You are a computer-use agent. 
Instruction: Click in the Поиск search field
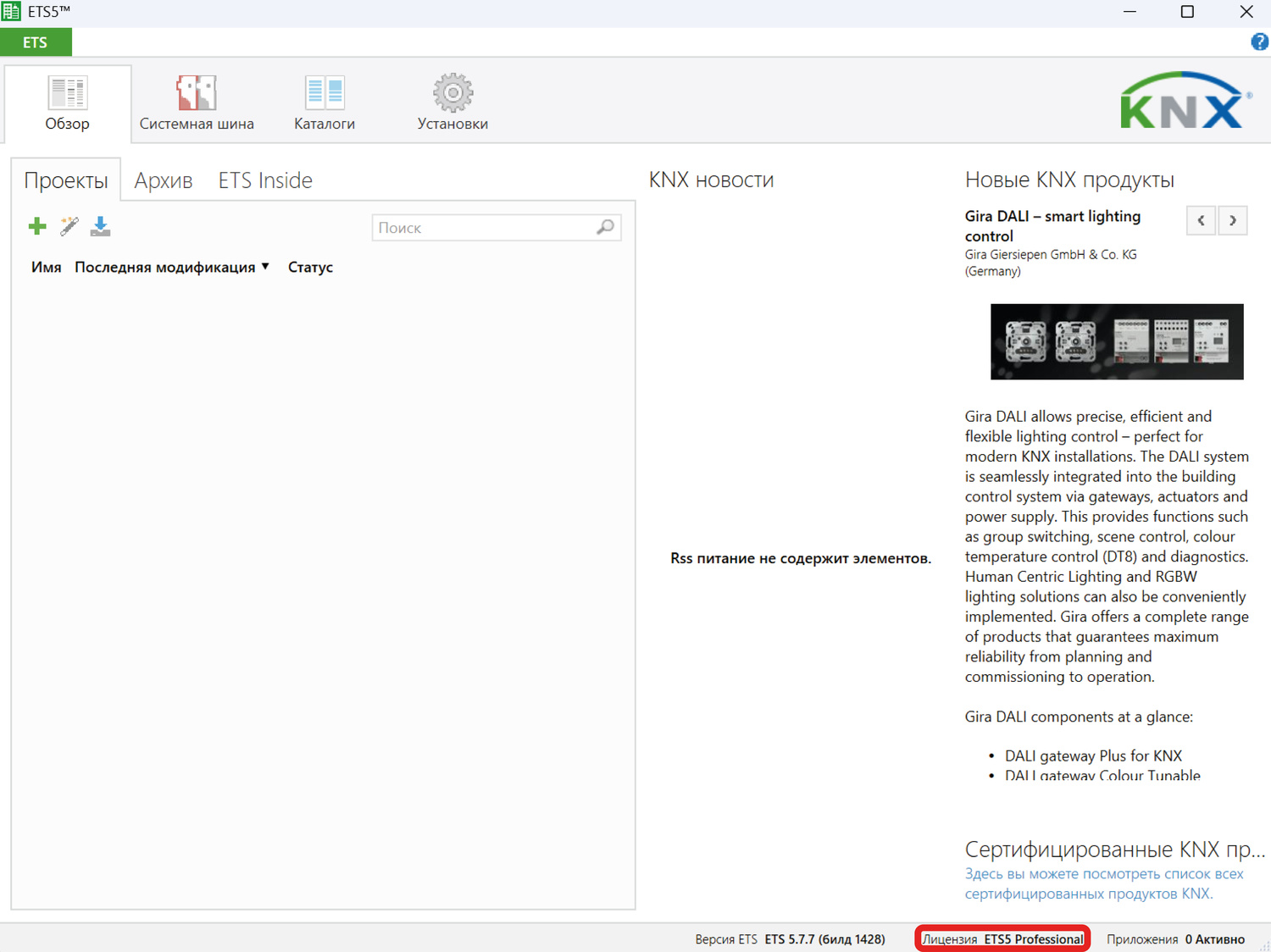click(483, 228)
